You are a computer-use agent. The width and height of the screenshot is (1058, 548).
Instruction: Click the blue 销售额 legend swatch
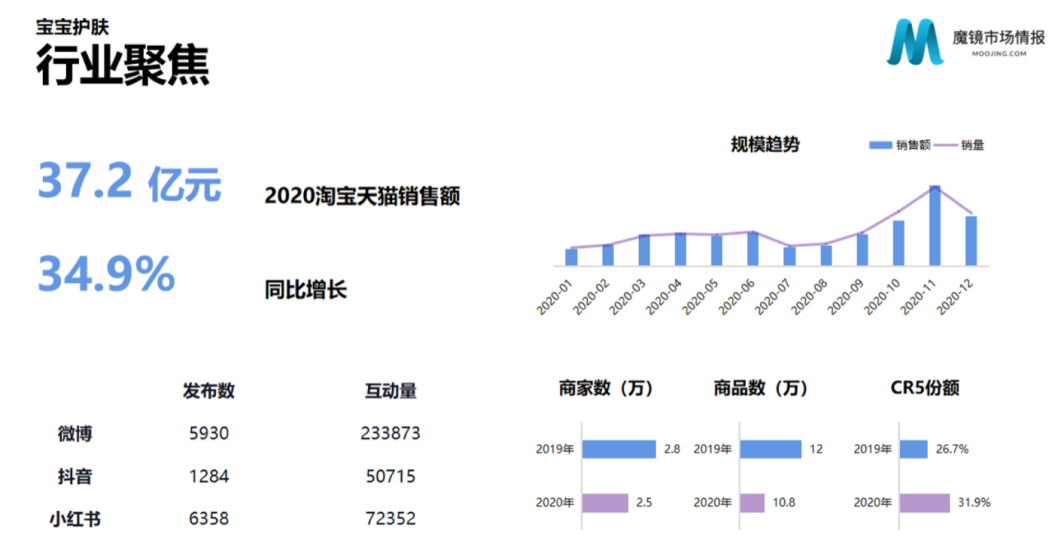880,145
